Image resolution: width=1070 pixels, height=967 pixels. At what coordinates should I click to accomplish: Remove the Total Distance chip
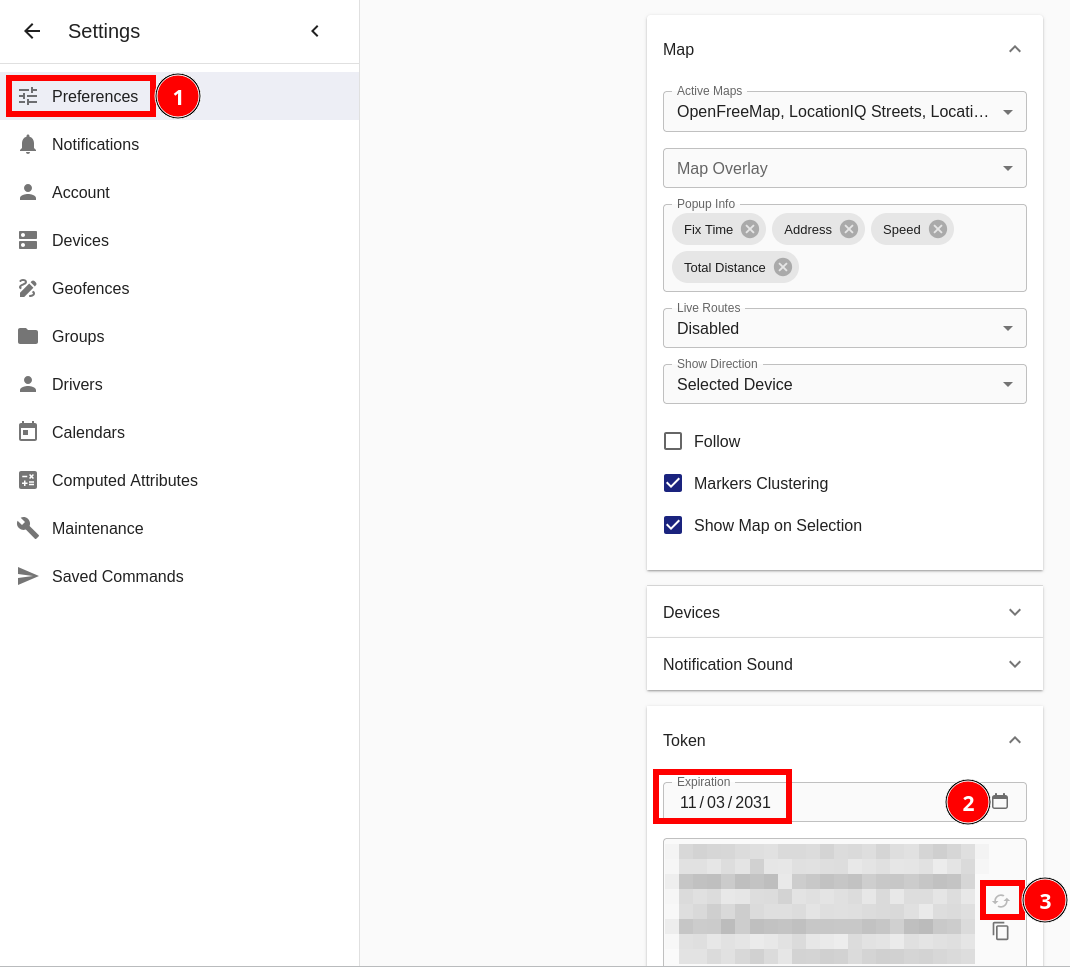(783, 268)
